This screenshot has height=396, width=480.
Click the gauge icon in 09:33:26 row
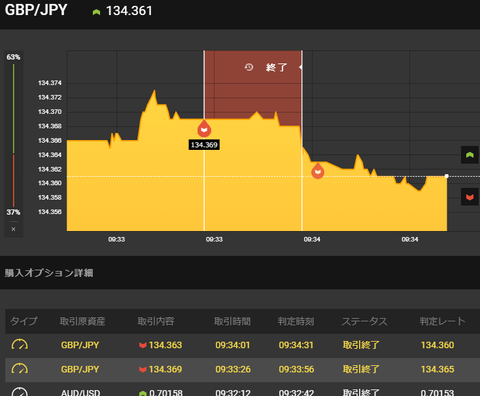pyautogui.click(x=20, y=369)
